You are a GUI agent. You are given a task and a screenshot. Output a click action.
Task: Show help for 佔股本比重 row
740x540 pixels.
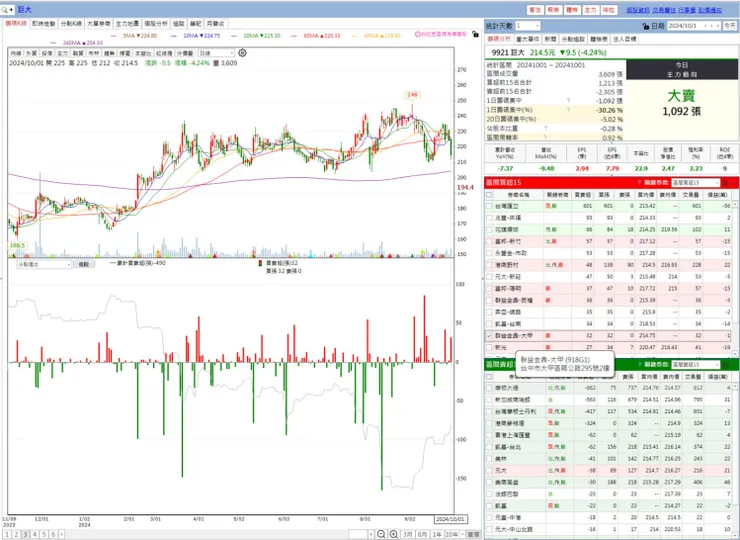click(x=546, y=128)
